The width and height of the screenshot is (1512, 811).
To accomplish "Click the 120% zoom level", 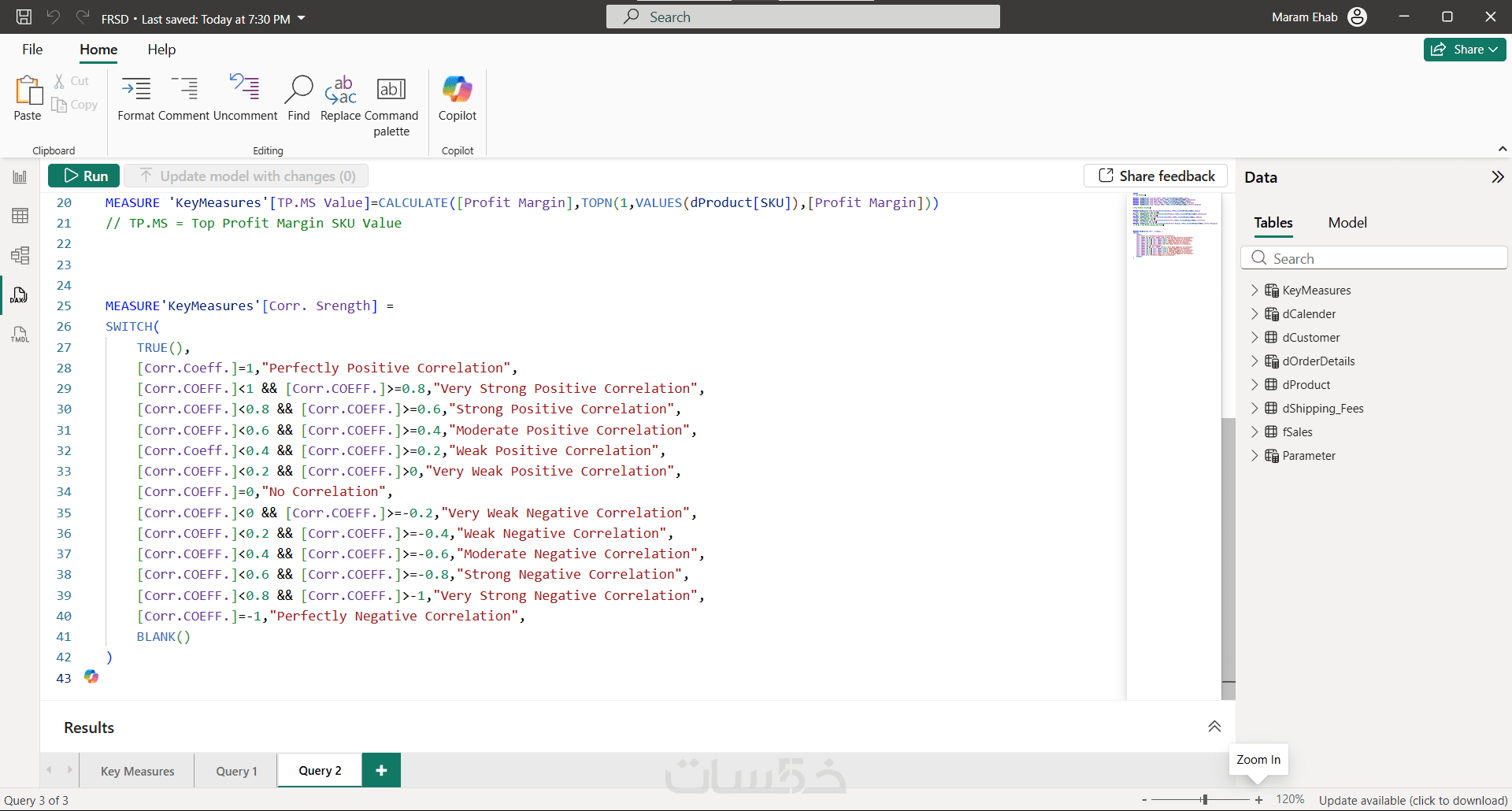I will click(x=1290, y=799).
